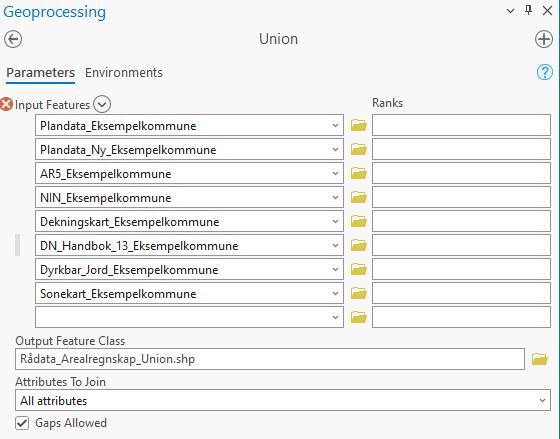The height and width of the screenshot is (439, 560).
Task: Select the Parameters tab
Action: point(40,73)
